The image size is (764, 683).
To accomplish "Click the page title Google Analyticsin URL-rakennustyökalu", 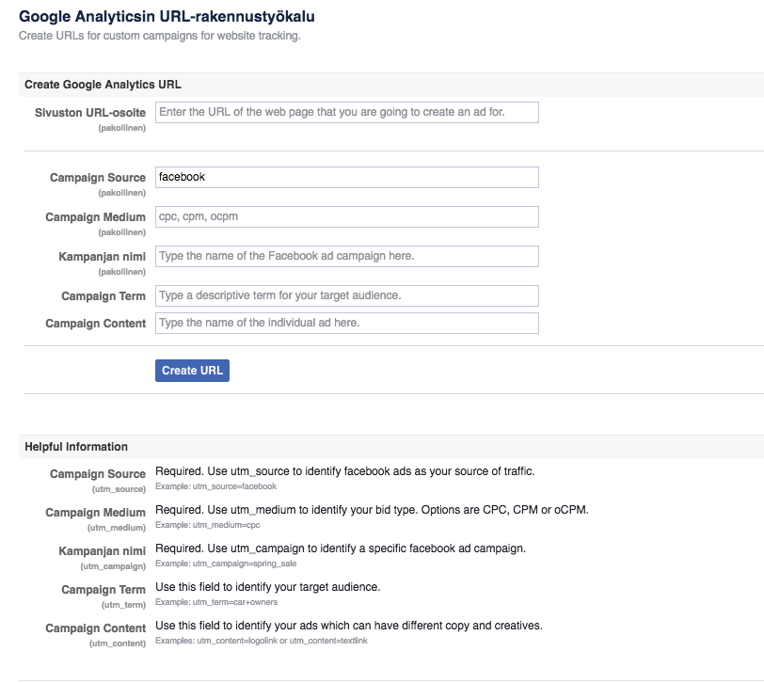I will [x=167, y=17].
